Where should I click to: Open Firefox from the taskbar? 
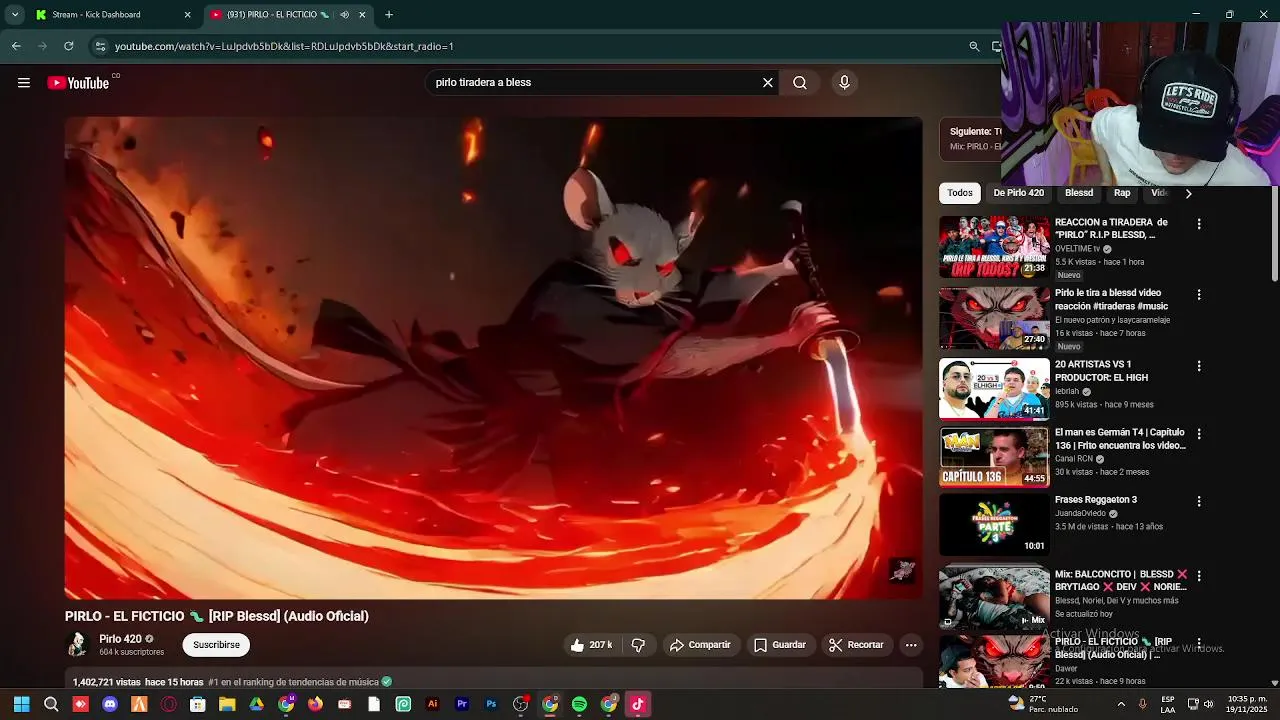tap(315, 704)
